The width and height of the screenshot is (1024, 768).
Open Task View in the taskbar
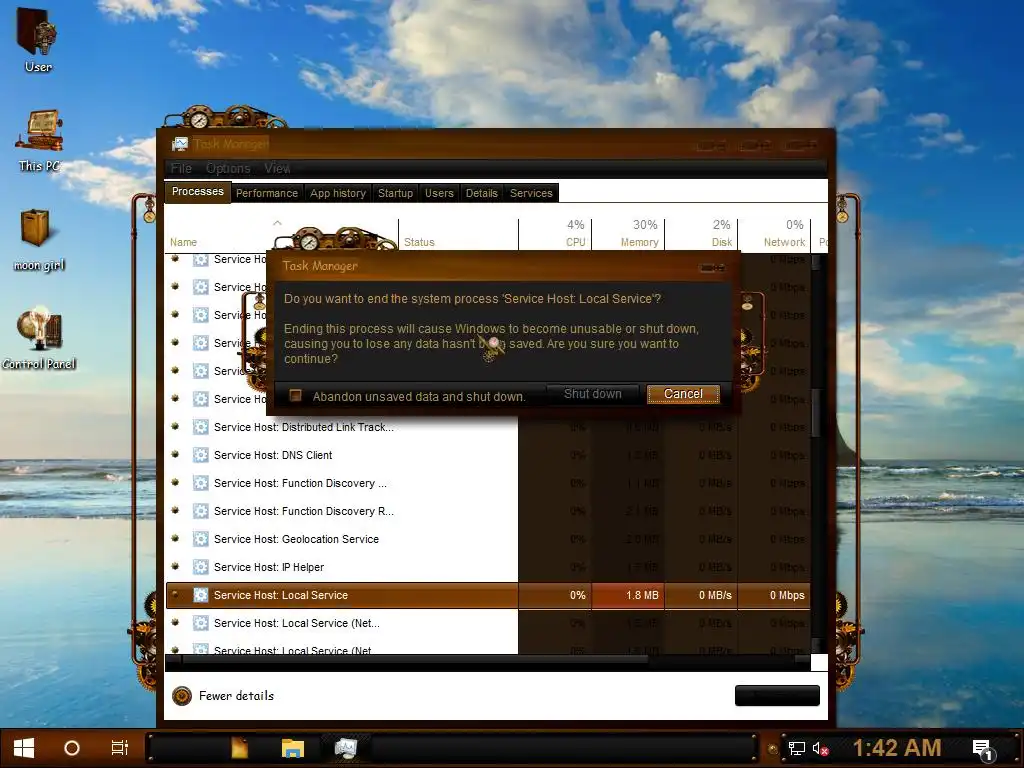tap(120, 748)
